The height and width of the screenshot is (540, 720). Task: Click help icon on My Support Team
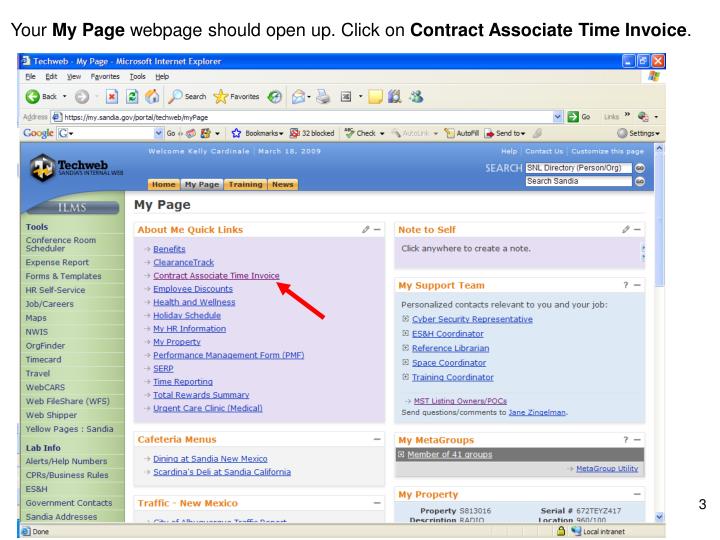[x=625, y=285]
